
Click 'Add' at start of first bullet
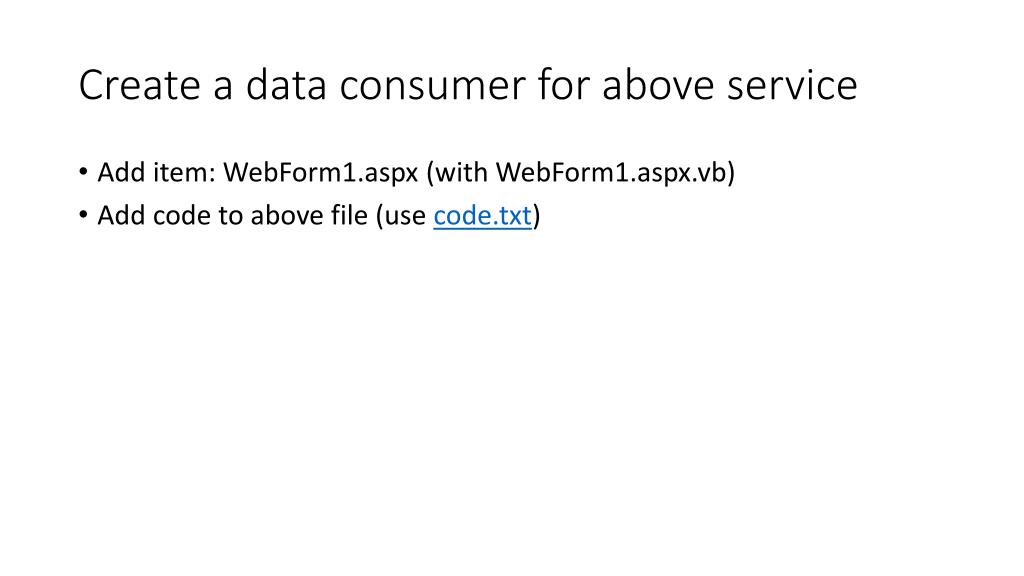coord(121,173)
